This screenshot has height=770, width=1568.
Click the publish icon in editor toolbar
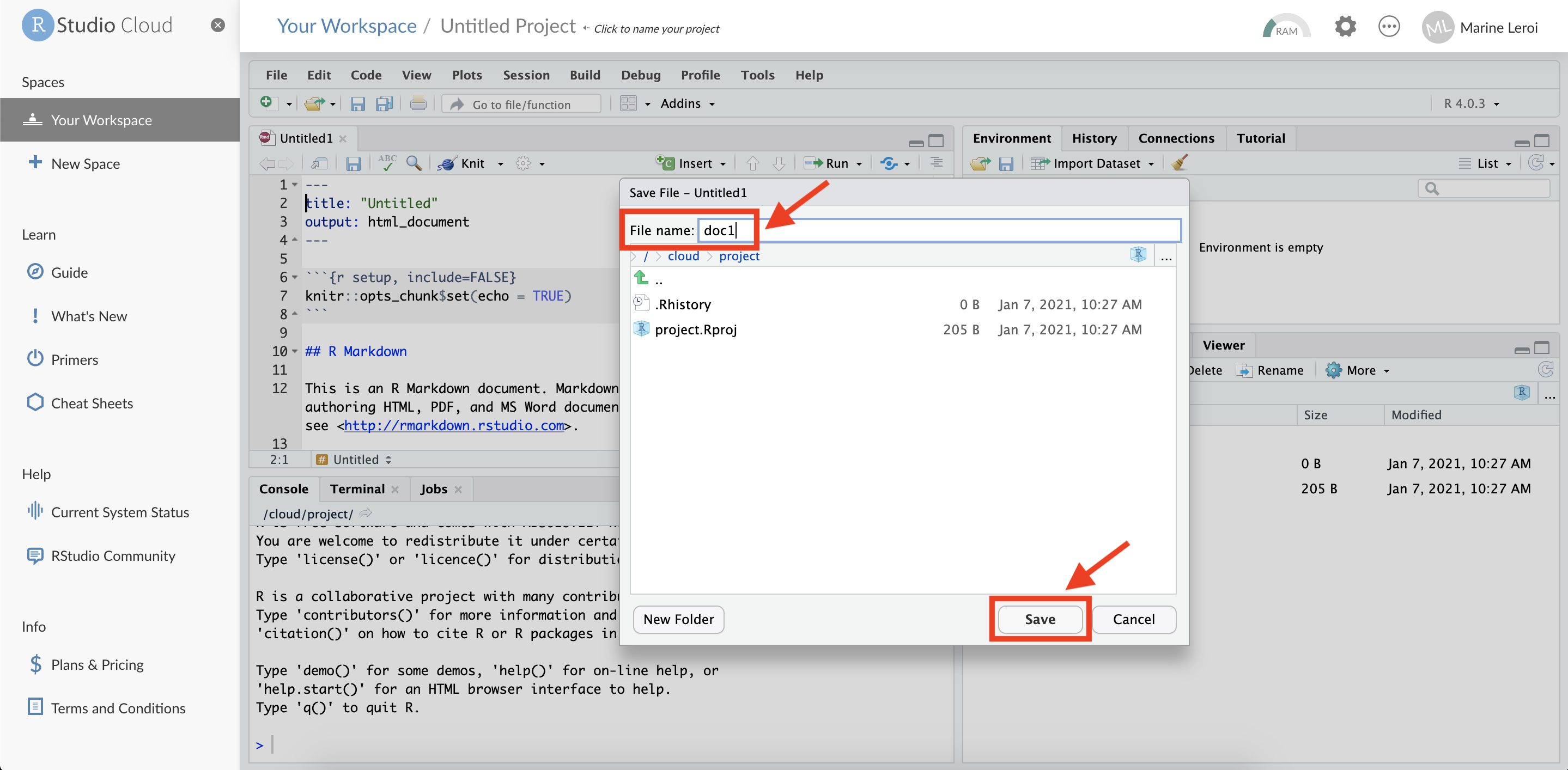[889, 163]
